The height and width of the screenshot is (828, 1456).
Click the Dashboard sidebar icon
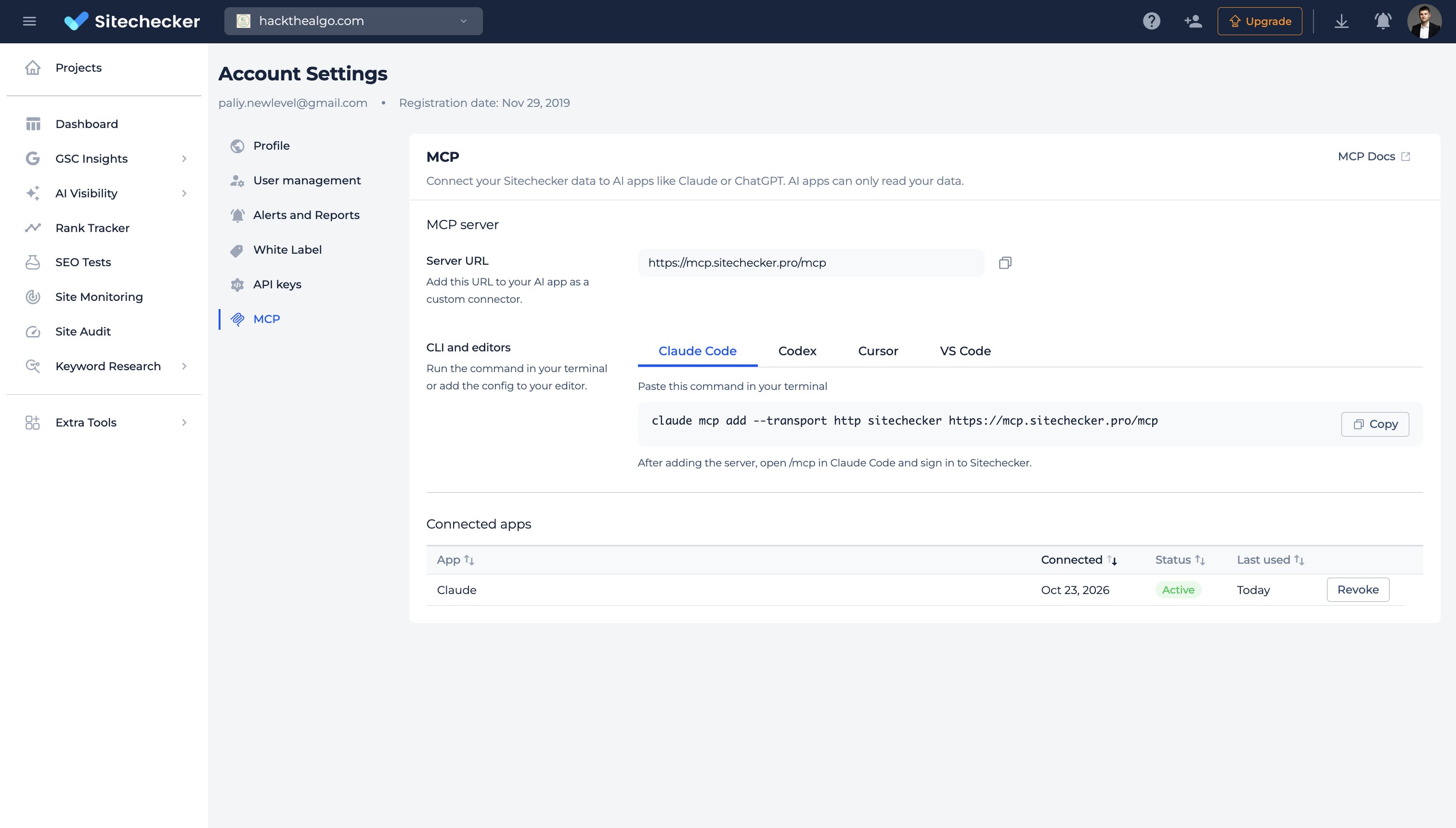click(x=33, y=124)
